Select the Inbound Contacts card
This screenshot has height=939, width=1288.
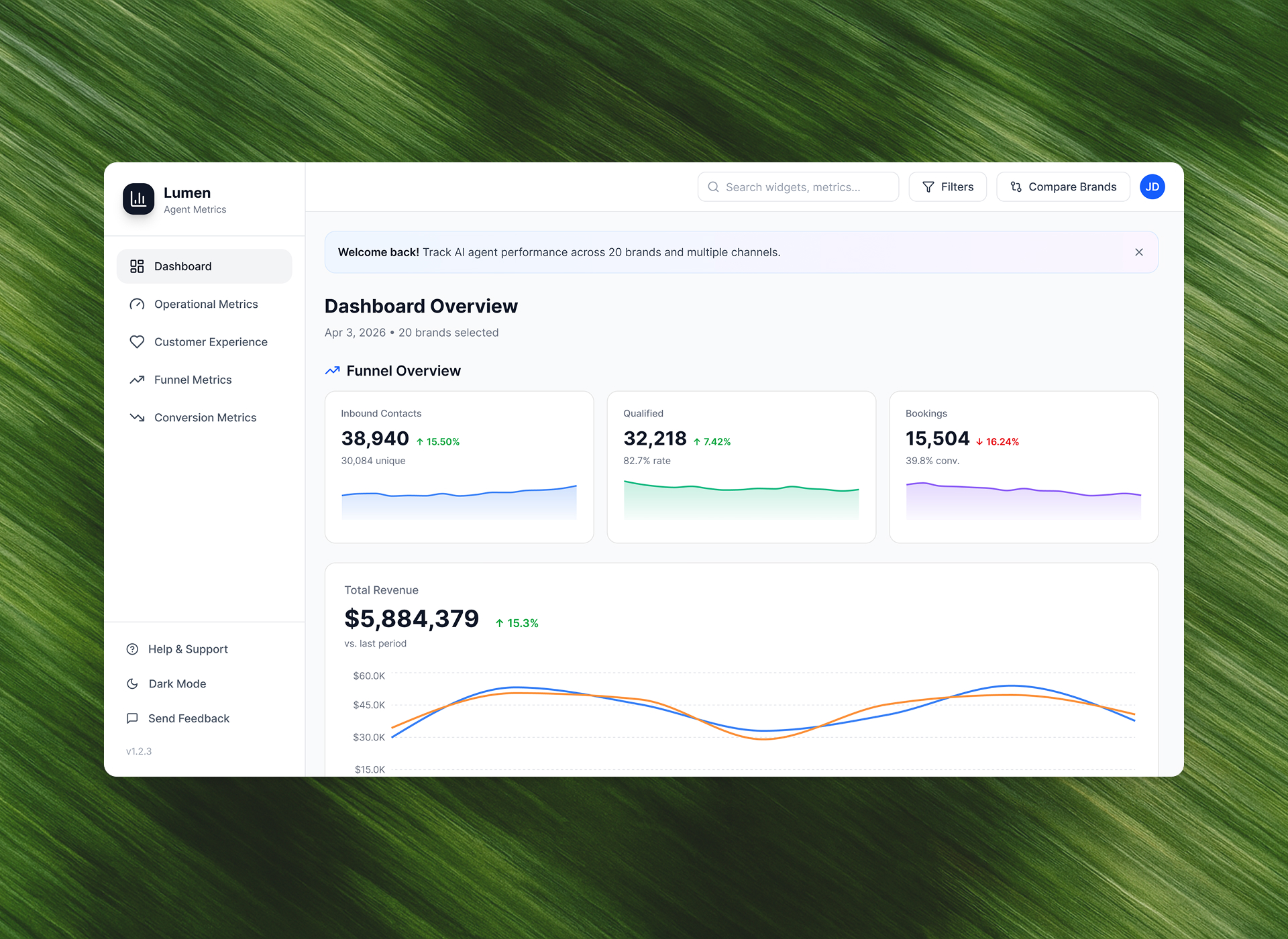[459, 466]
